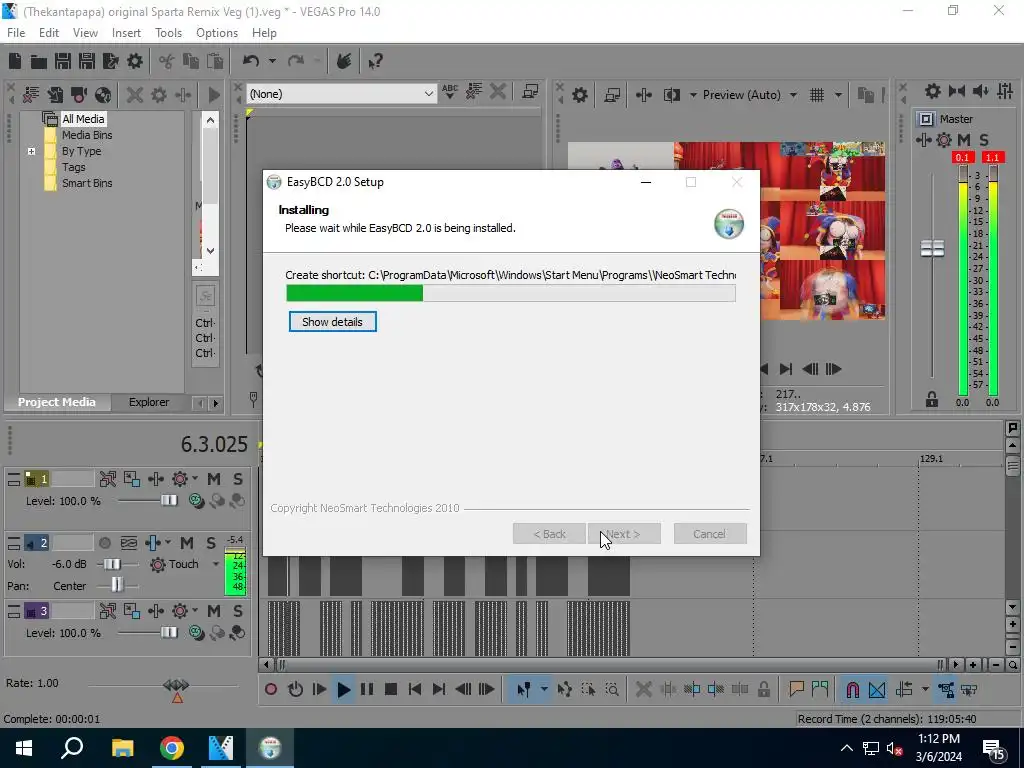Toggle split screen view icon in preview

672,95
